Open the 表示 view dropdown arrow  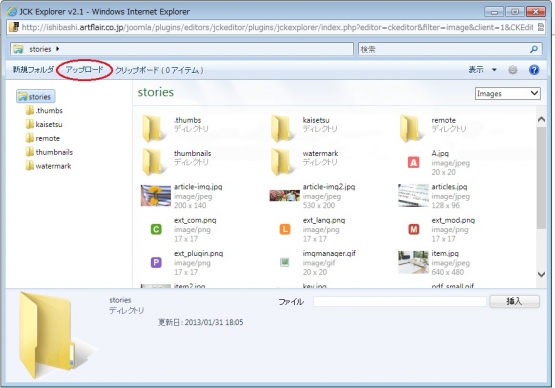click(494, 70)
